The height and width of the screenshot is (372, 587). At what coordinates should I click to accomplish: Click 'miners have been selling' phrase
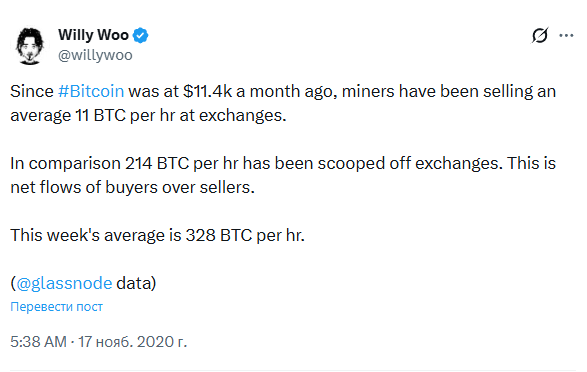(x=437, y=91)
